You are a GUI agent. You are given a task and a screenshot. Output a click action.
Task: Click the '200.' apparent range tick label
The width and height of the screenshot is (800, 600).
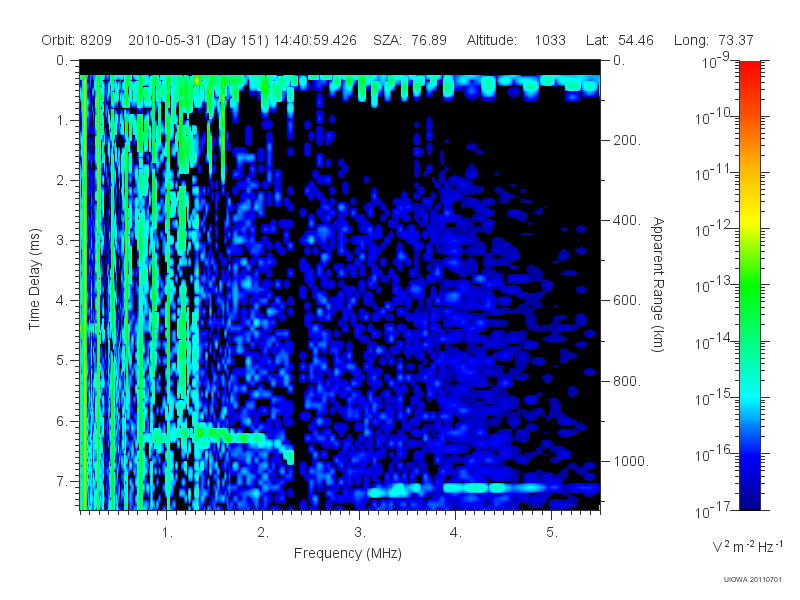point(627,140)
